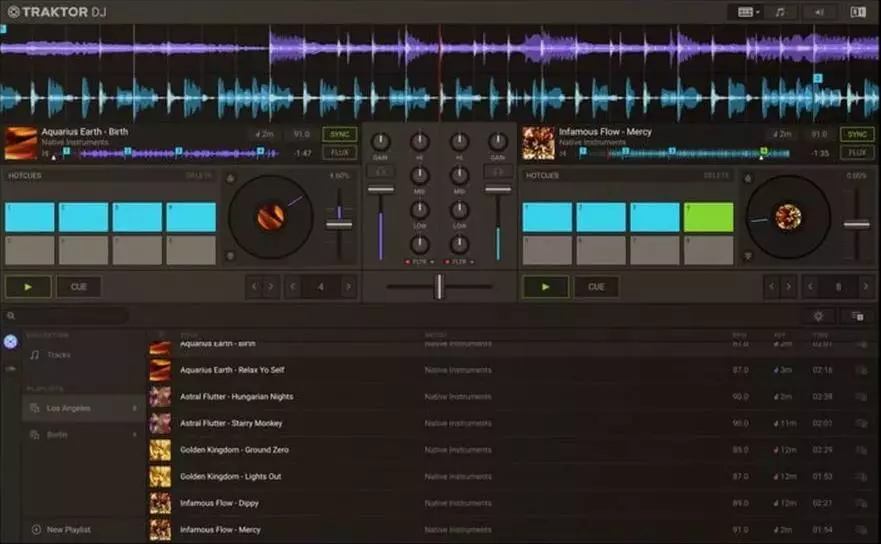
Task: Toggle FLUX on the Infamous Flow deck
Action: coord(857,152)
